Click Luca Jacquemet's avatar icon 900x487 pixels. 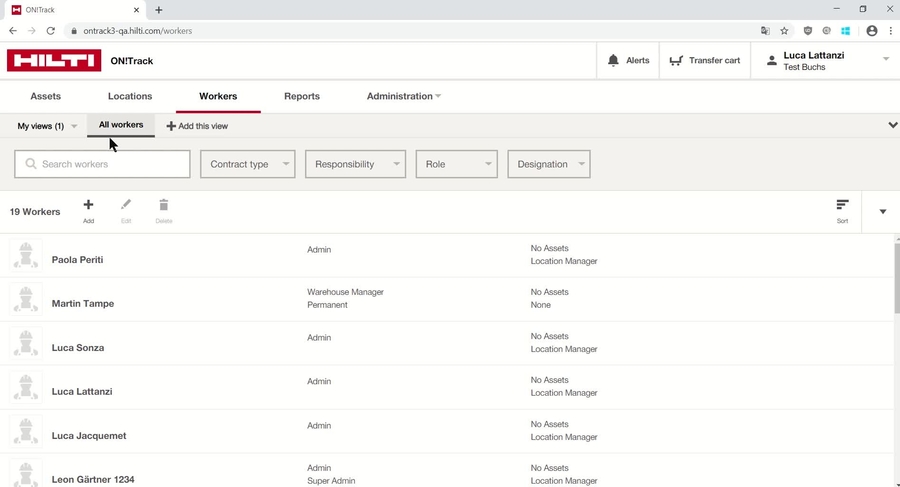[x=26, y=431]
